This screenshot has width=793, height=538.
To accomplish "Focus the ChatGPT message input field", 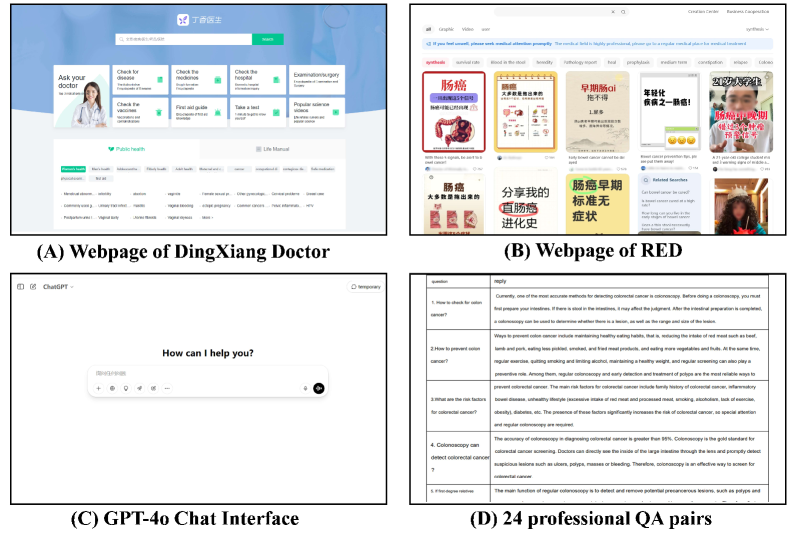I will (207, 374).
